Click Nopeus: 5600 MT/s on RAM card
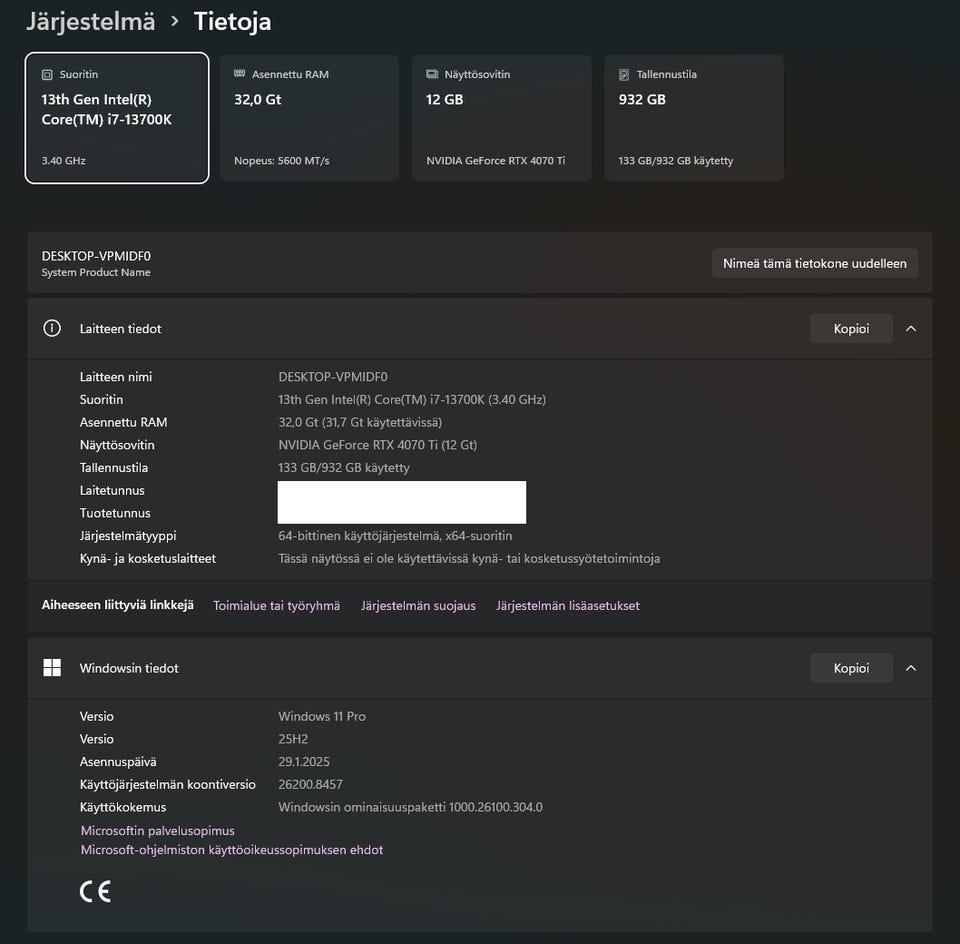 [282, 160]
